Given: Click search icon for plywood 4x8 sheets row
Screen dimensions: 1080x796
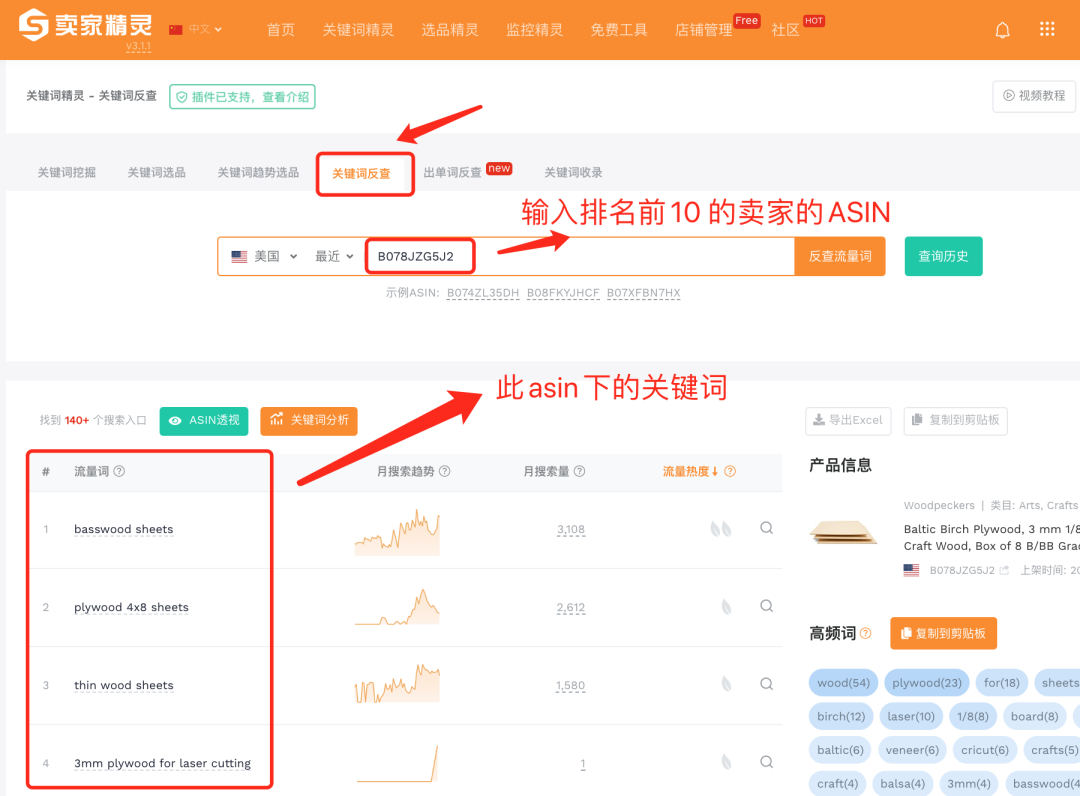Looking at the screenshot, I should pos(766,606).
